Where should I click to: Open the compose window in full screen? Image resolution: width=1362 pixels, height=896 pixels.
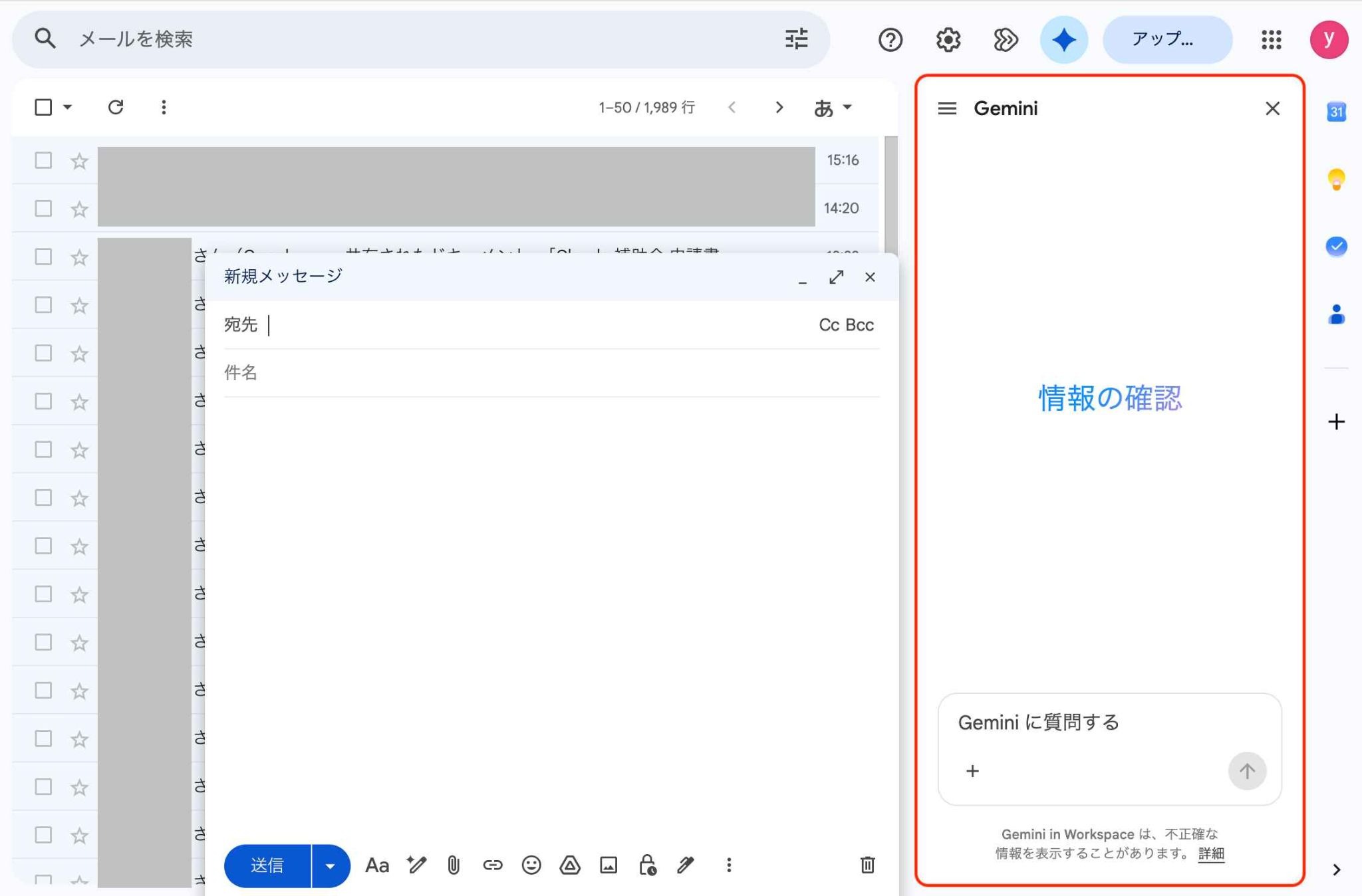click(836, 277)
